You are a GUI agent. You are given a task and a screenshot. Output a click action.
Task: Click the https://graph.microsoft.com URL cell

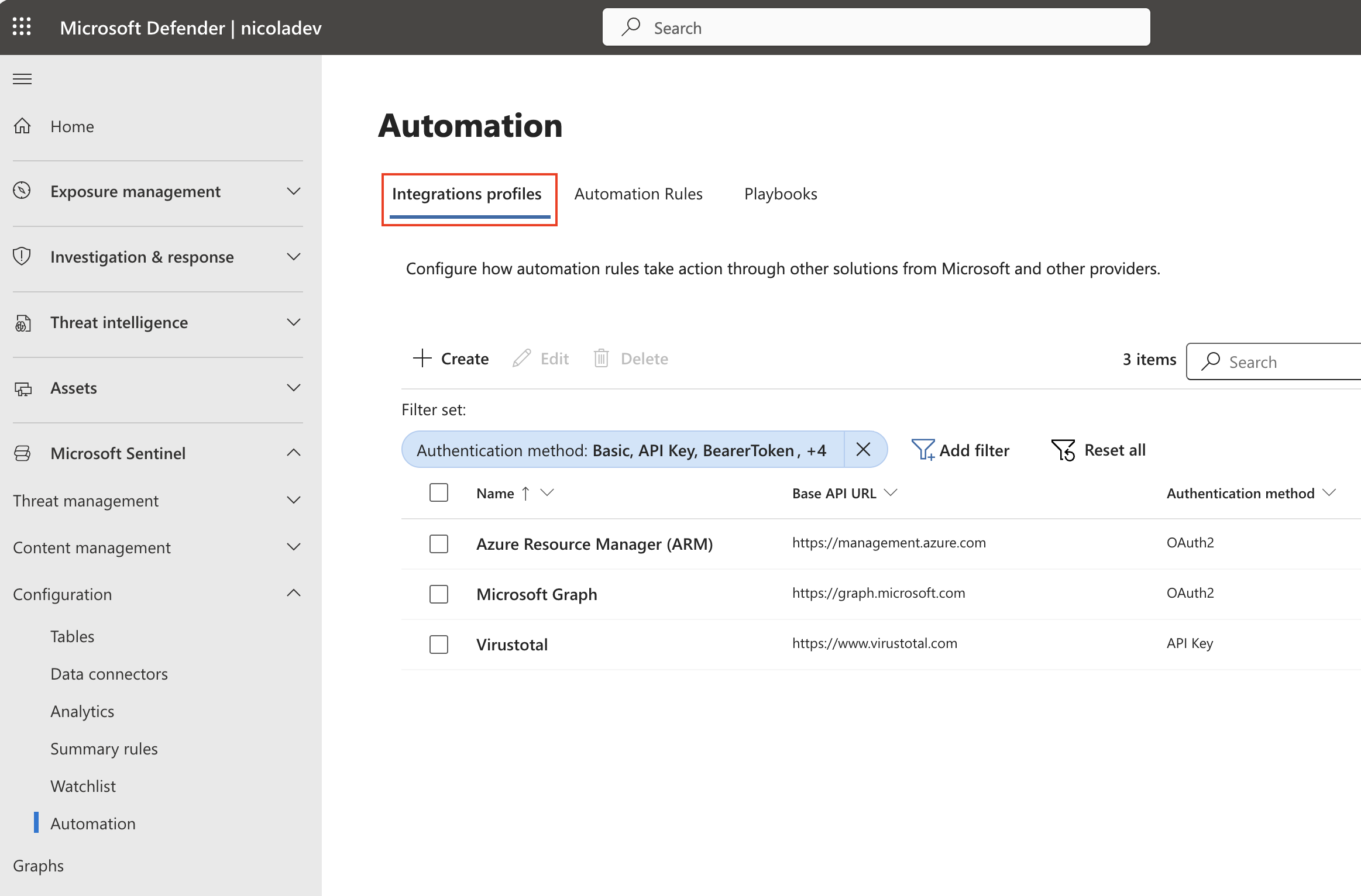tap(878, 593)
